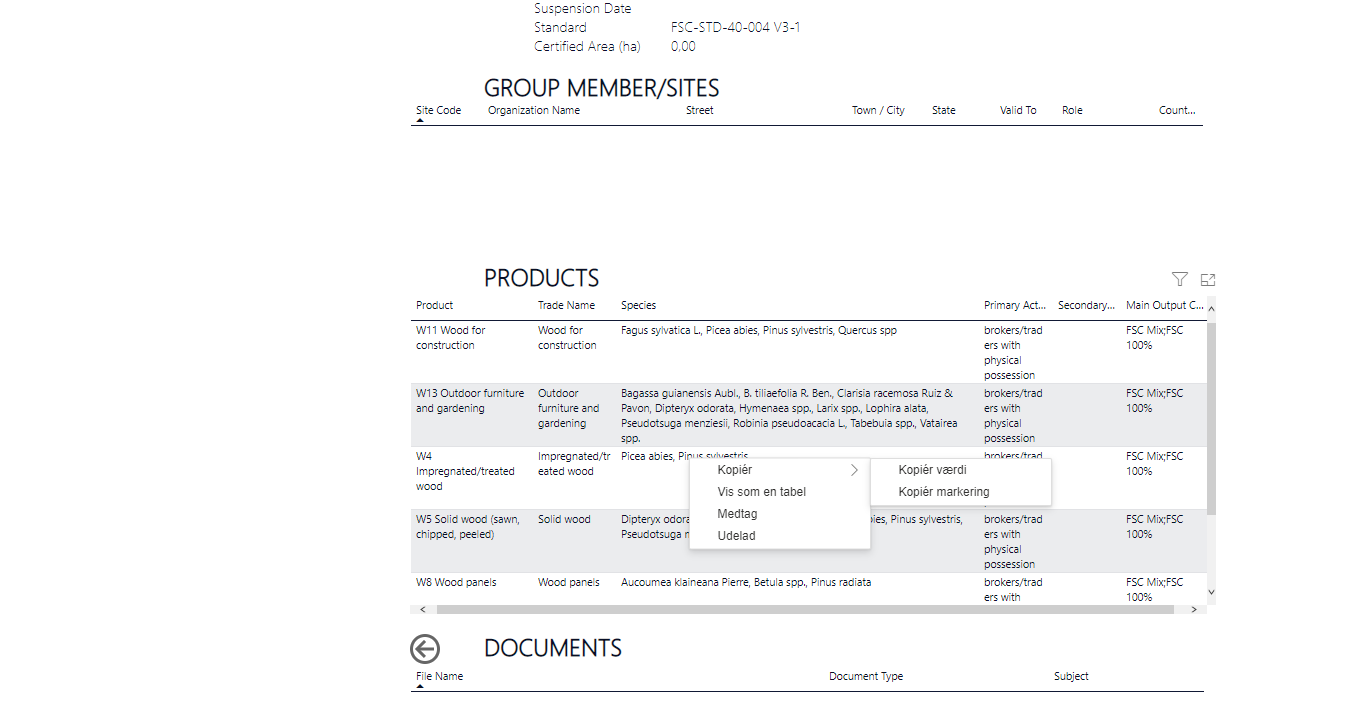Choose Kopiér markering in the submenu

click(943, 492)
